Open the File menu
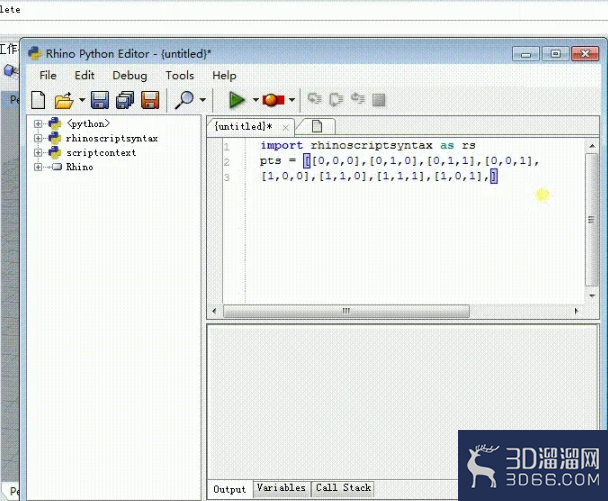Image resolution: width=608 pixels, height=501 pixels. tap(48, 75)
